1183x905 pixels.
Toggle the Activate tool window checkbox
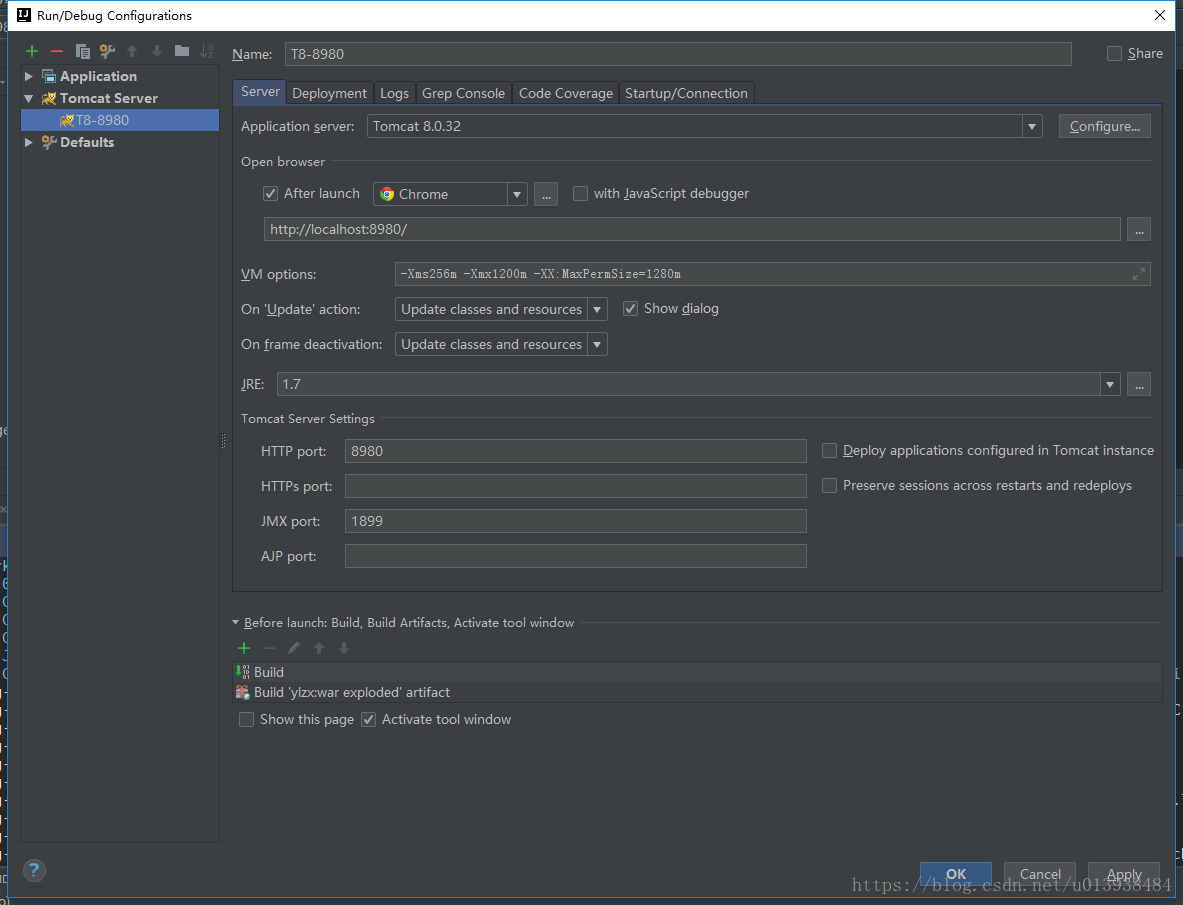coord(368,719)
